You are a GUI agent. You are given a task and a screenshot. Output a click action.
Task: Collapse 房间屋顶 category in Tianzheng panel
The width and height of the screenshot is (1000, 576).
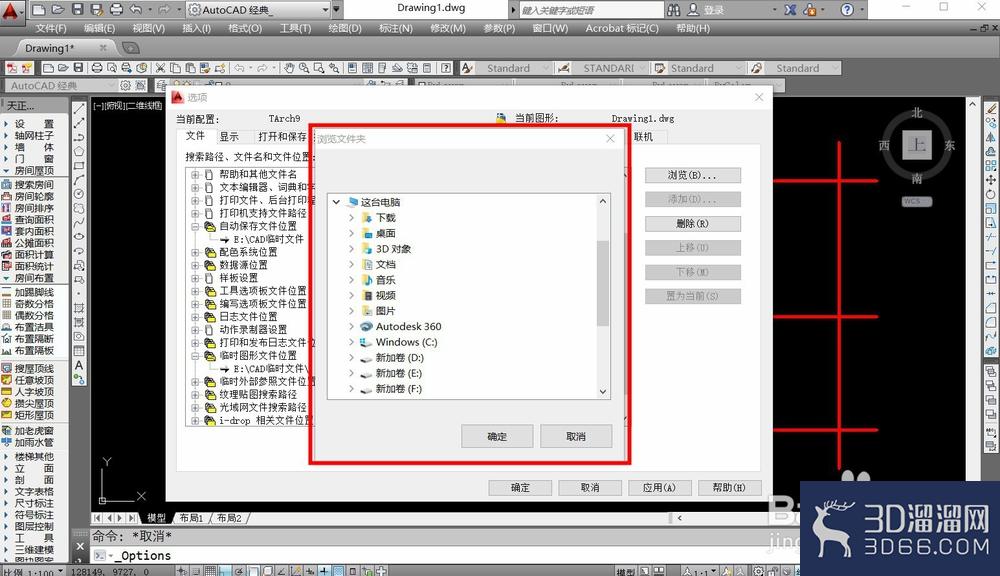[6, 170]
